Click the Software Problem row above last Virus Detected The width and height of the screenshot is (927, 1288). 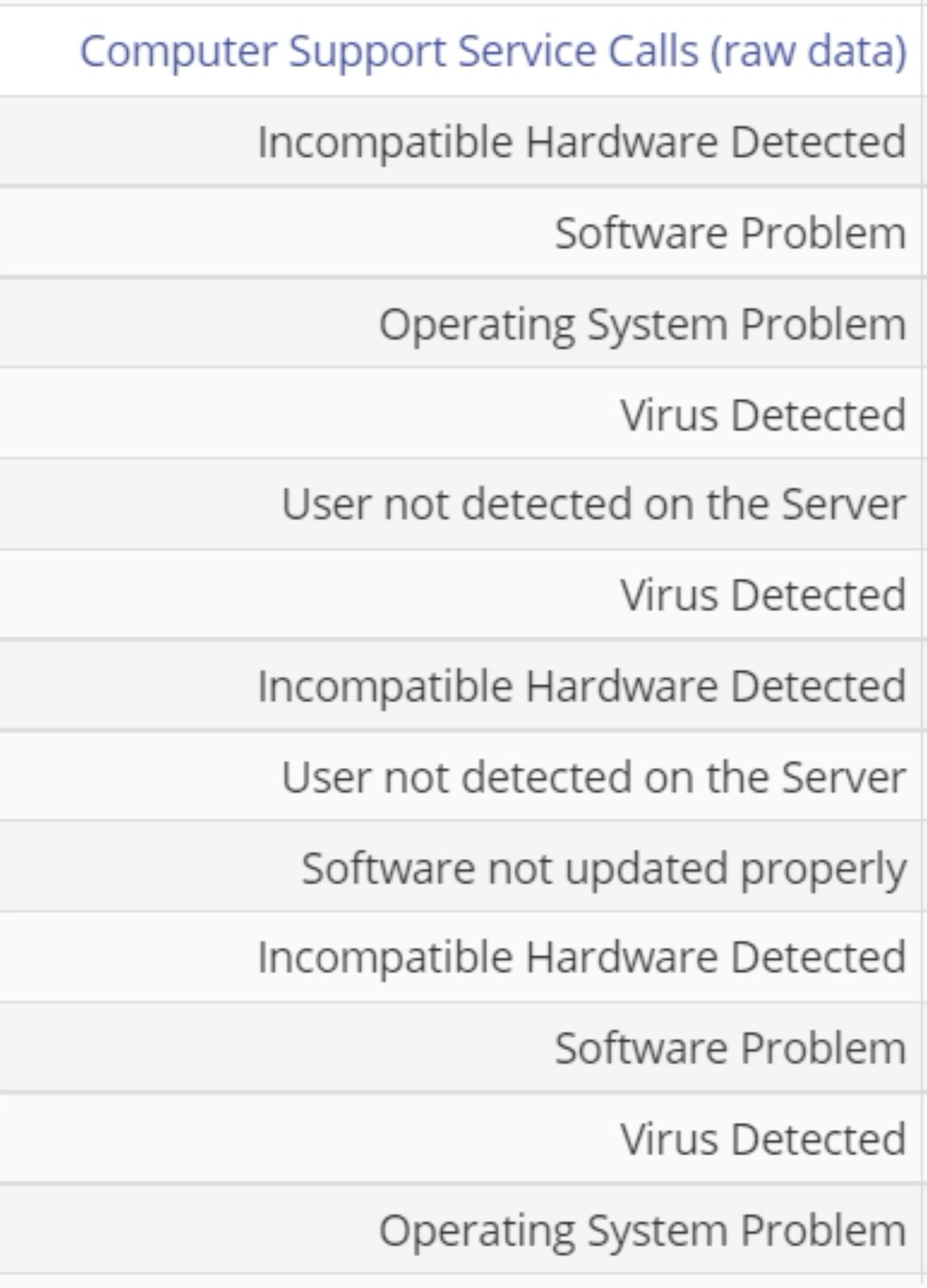click(460, 1047)
